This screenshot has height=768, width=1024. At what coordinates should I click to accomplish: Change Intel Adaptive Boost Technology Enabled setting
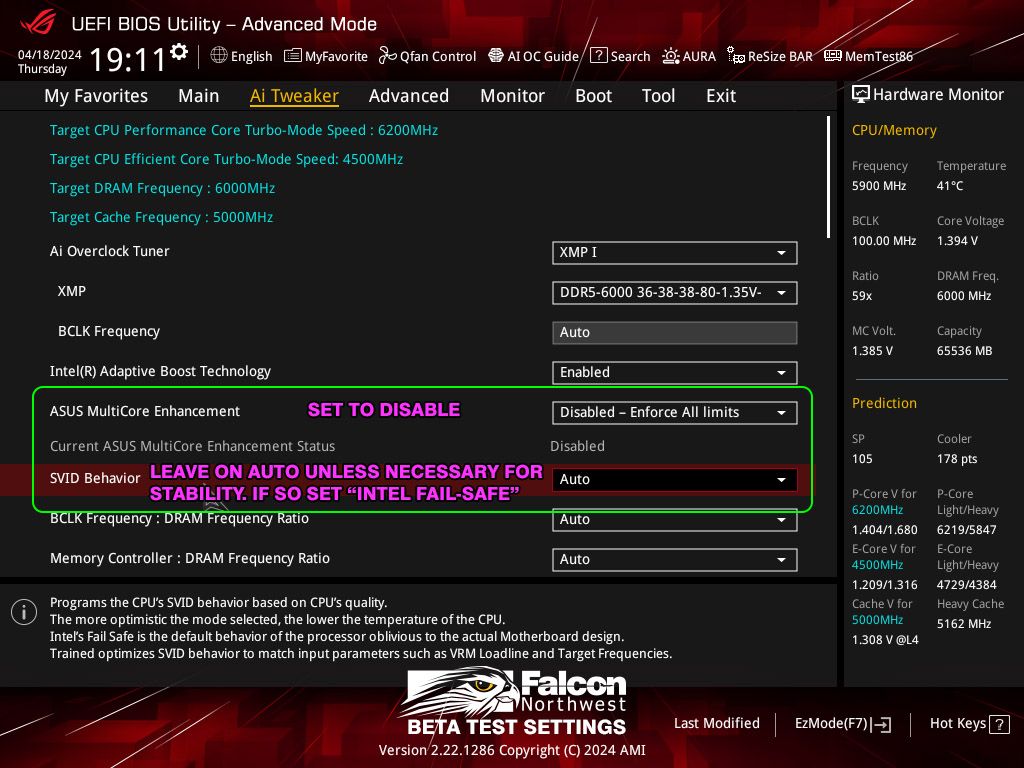675,372
